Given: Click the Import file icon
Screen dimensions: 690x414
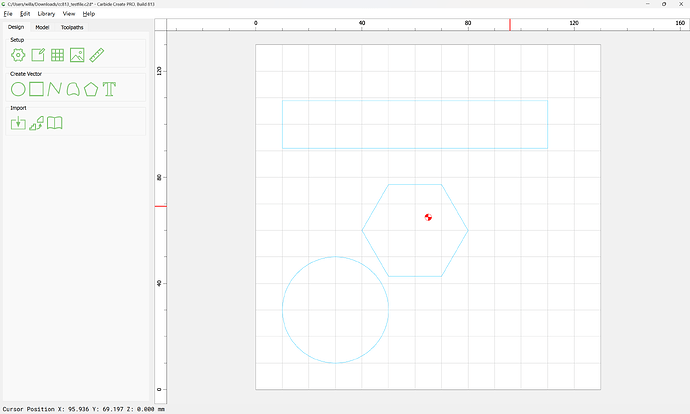Looking at the screenshot, I should point(18,123).
